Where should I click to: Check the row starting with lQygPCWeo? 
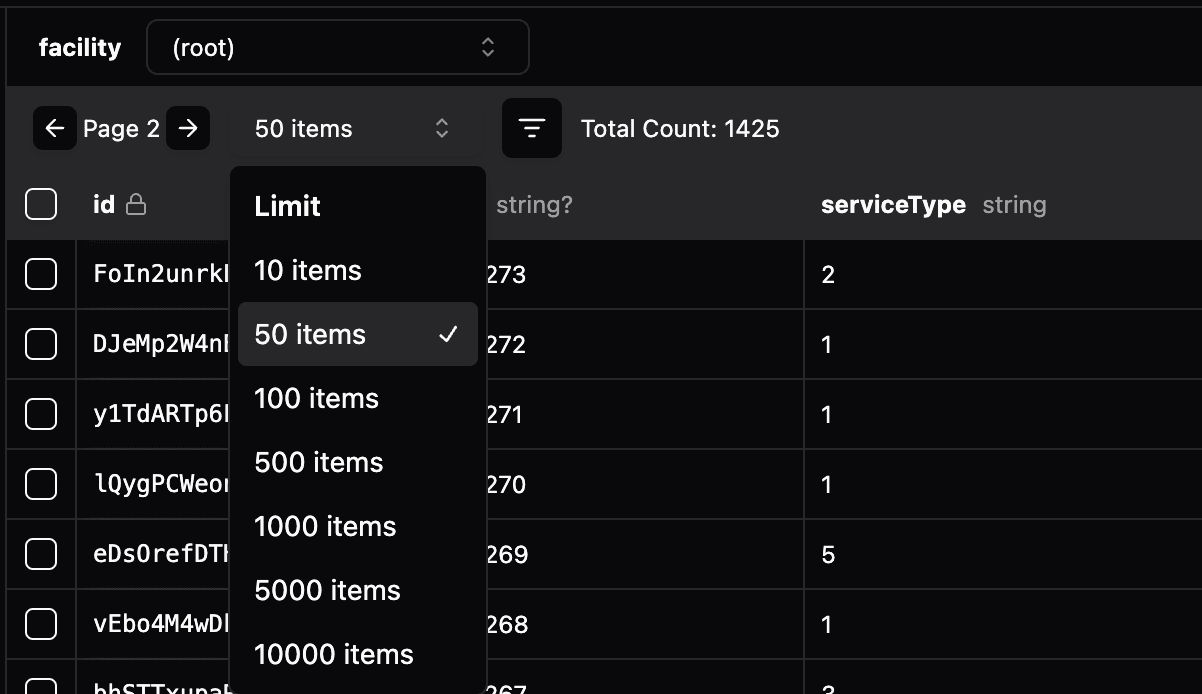pos(41,484)
